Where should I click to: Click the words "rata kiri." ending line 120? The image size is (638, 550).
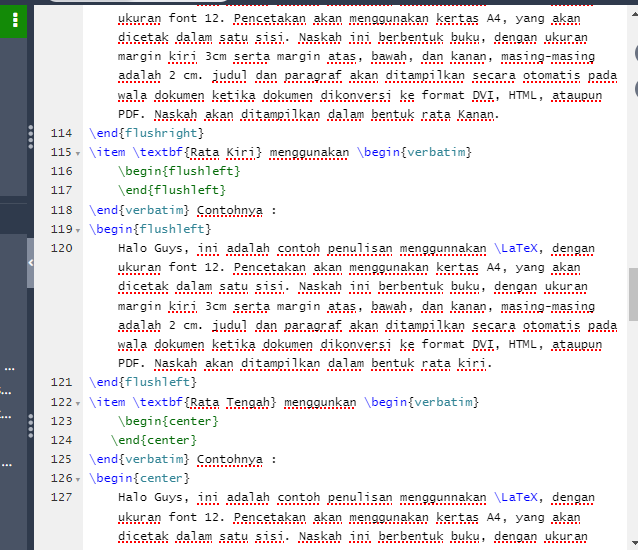(457, 363)
